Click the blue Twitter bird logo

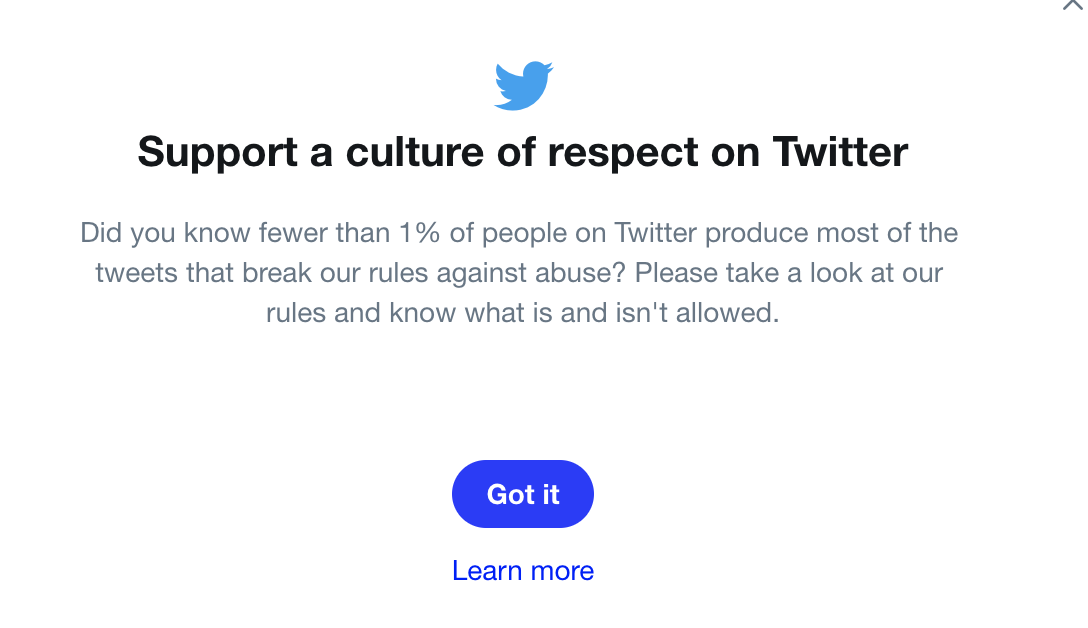pos(523,86)
